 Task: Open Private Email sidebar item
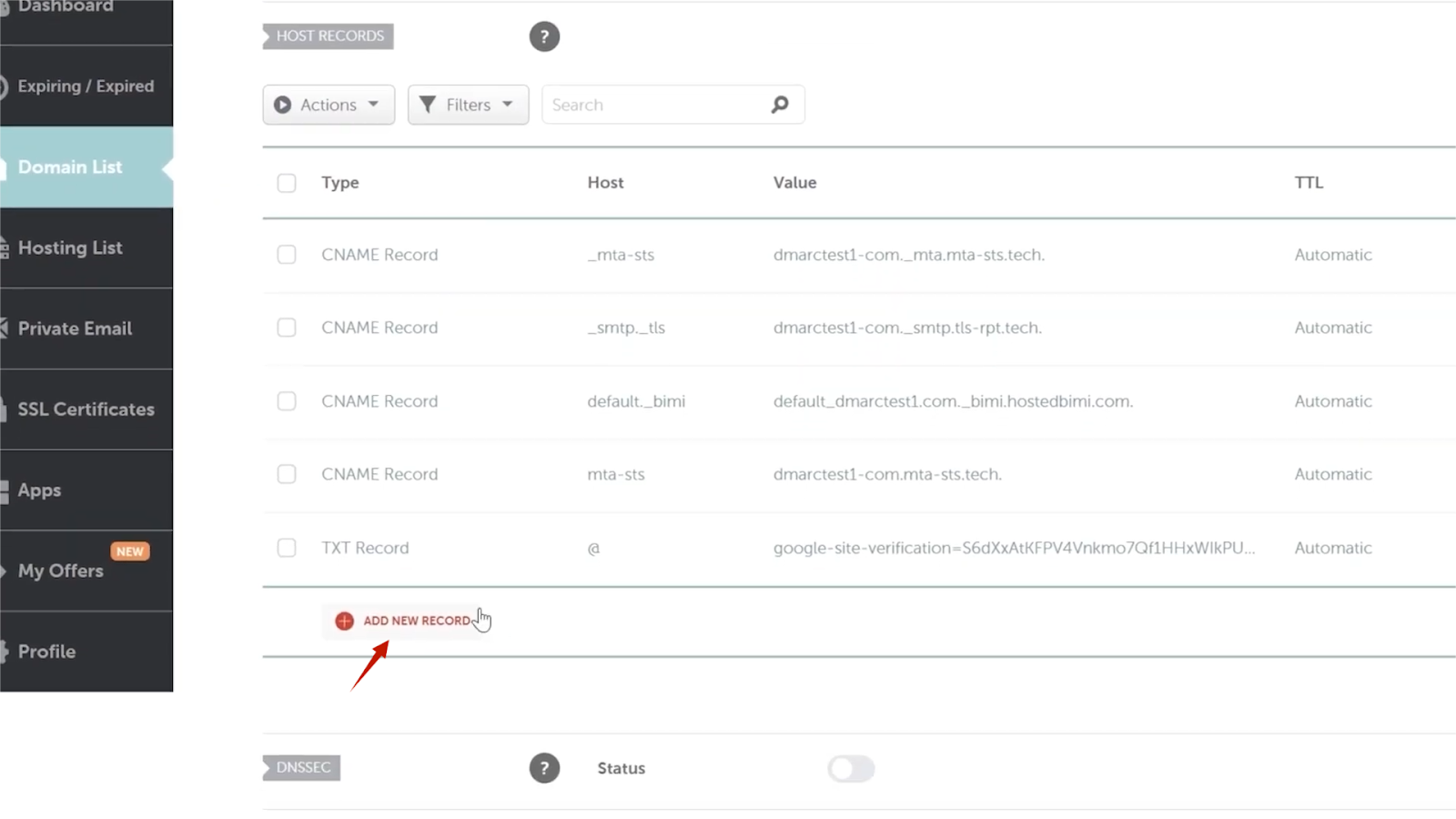pyautogui.click(x=75, y=329)
